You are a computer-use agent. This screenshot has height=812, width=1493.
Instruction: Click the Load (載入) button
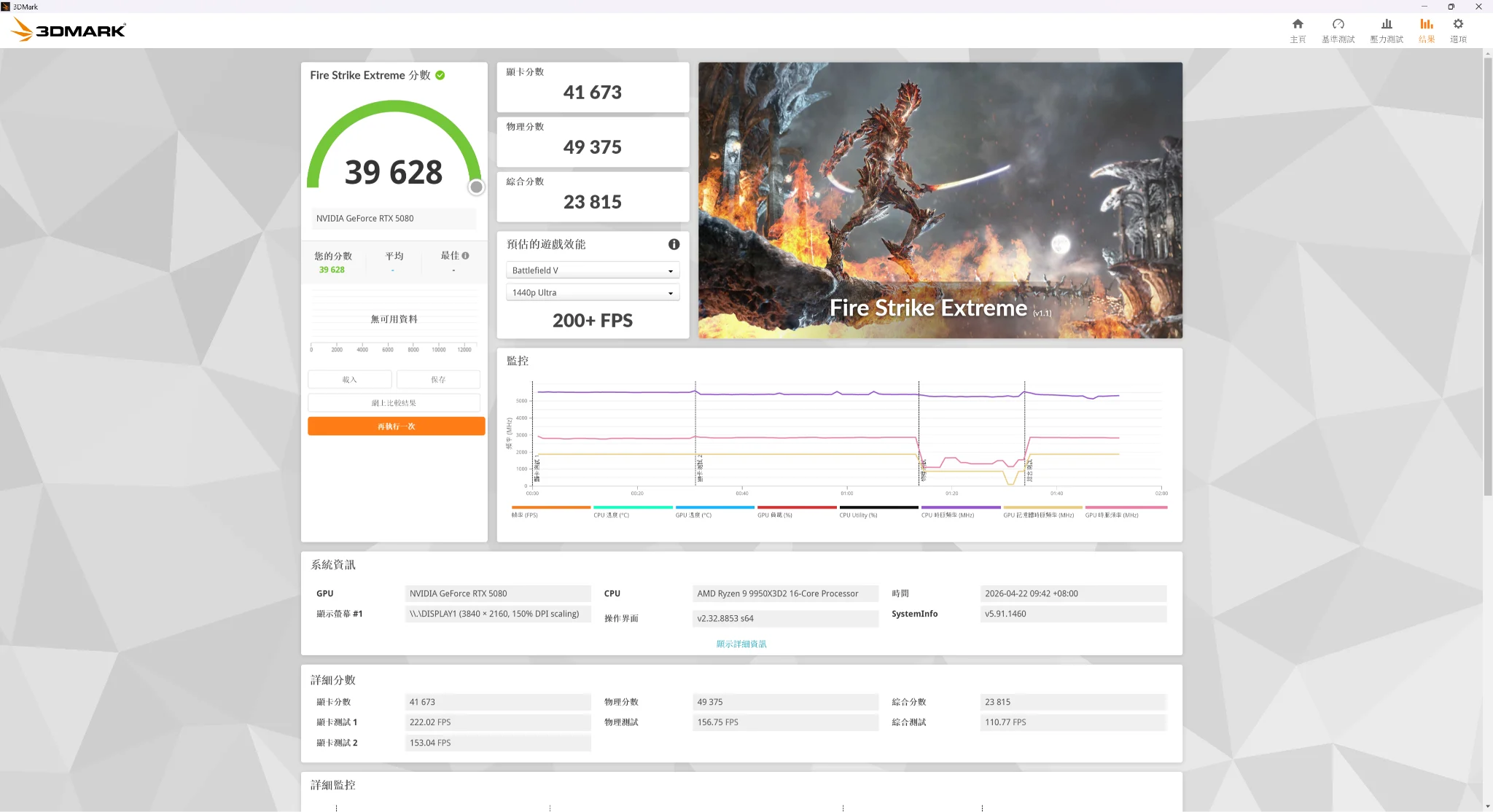click(349, 380)
